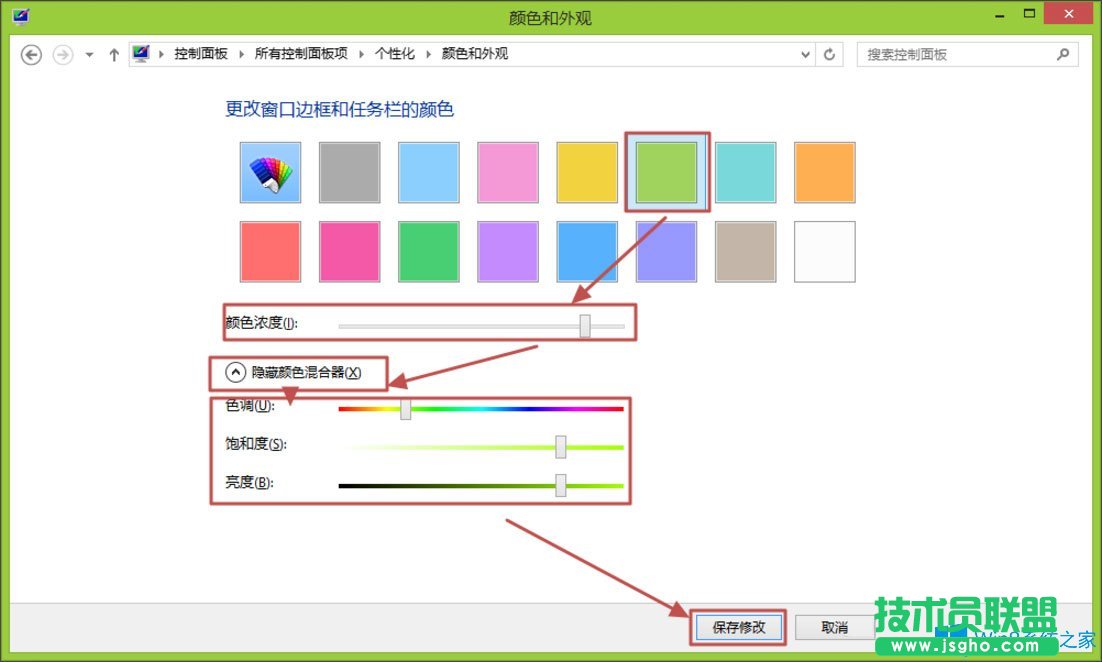Select the pink color swatch
This screenshot has width=1102, height=662.
tap(507, 171)
